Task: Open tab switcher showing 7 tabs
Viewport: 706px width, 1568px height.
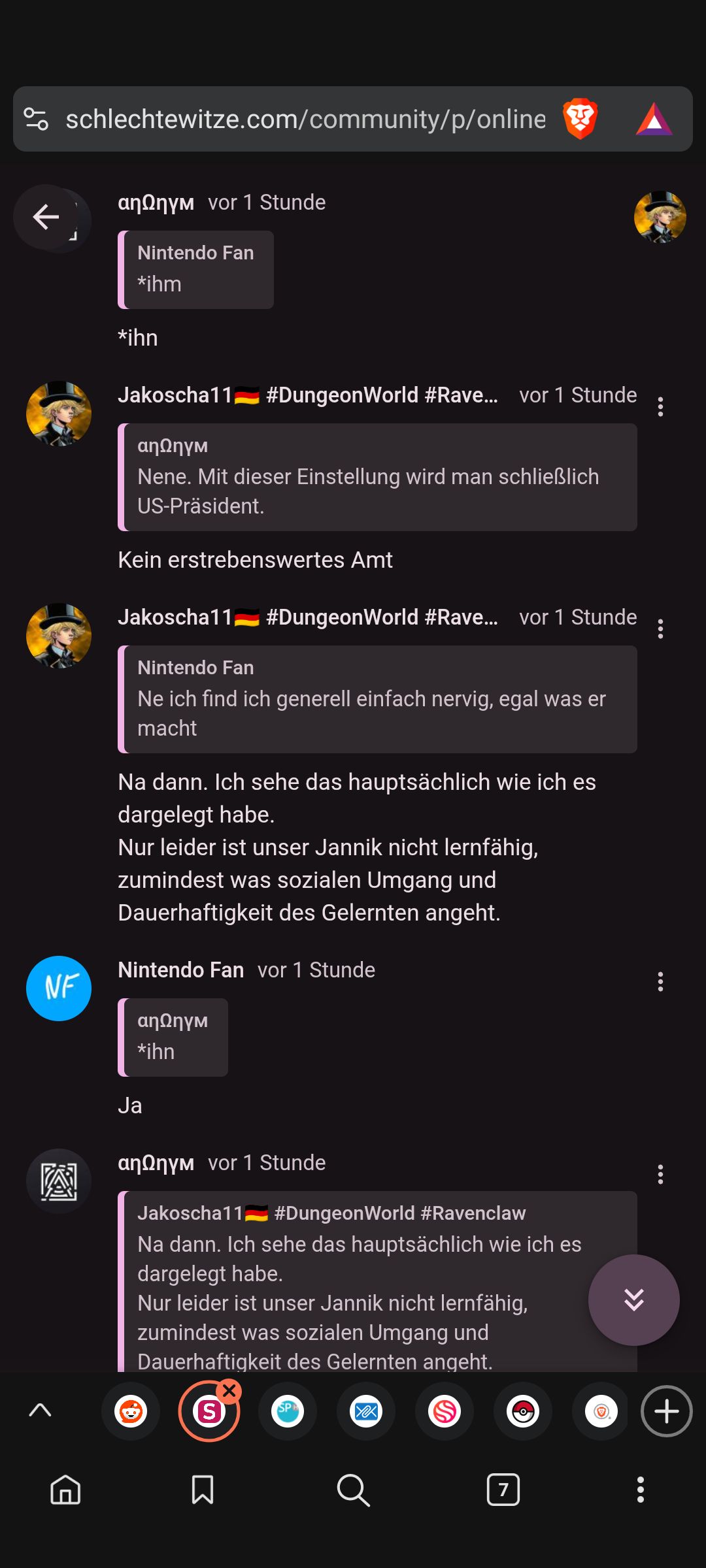Action: click(503, 1490)
